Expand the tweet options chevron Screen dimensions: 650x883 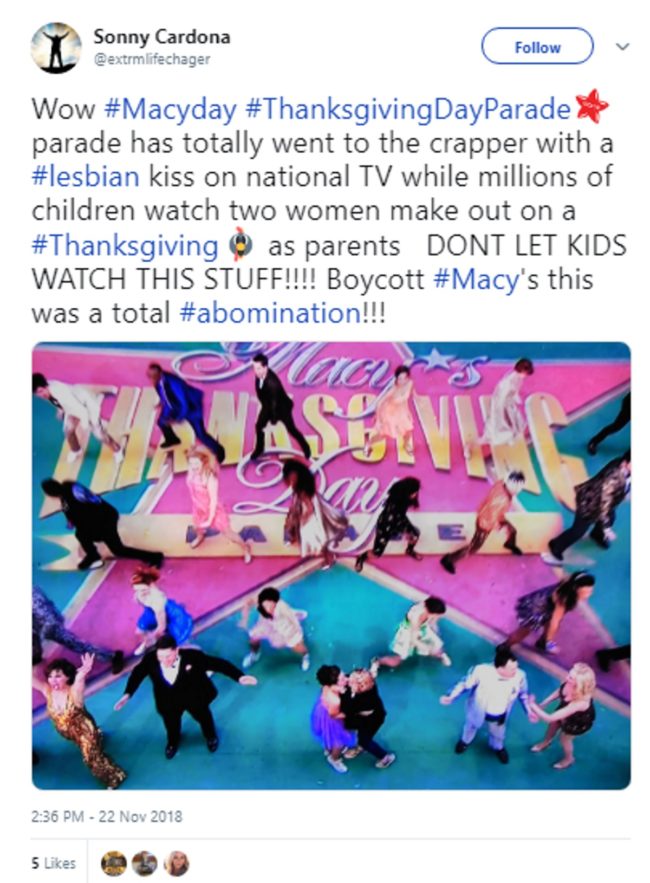pos(622,46)
